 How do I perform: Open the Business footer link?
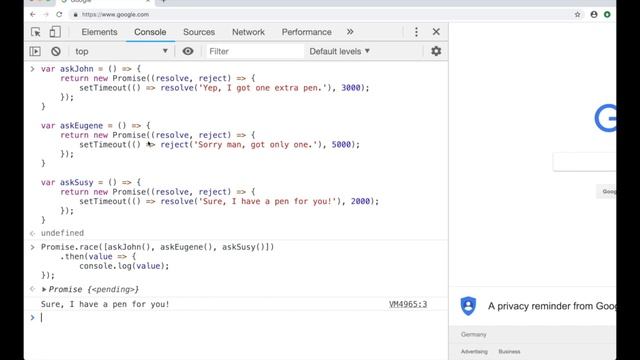click(x=509, y=351)
